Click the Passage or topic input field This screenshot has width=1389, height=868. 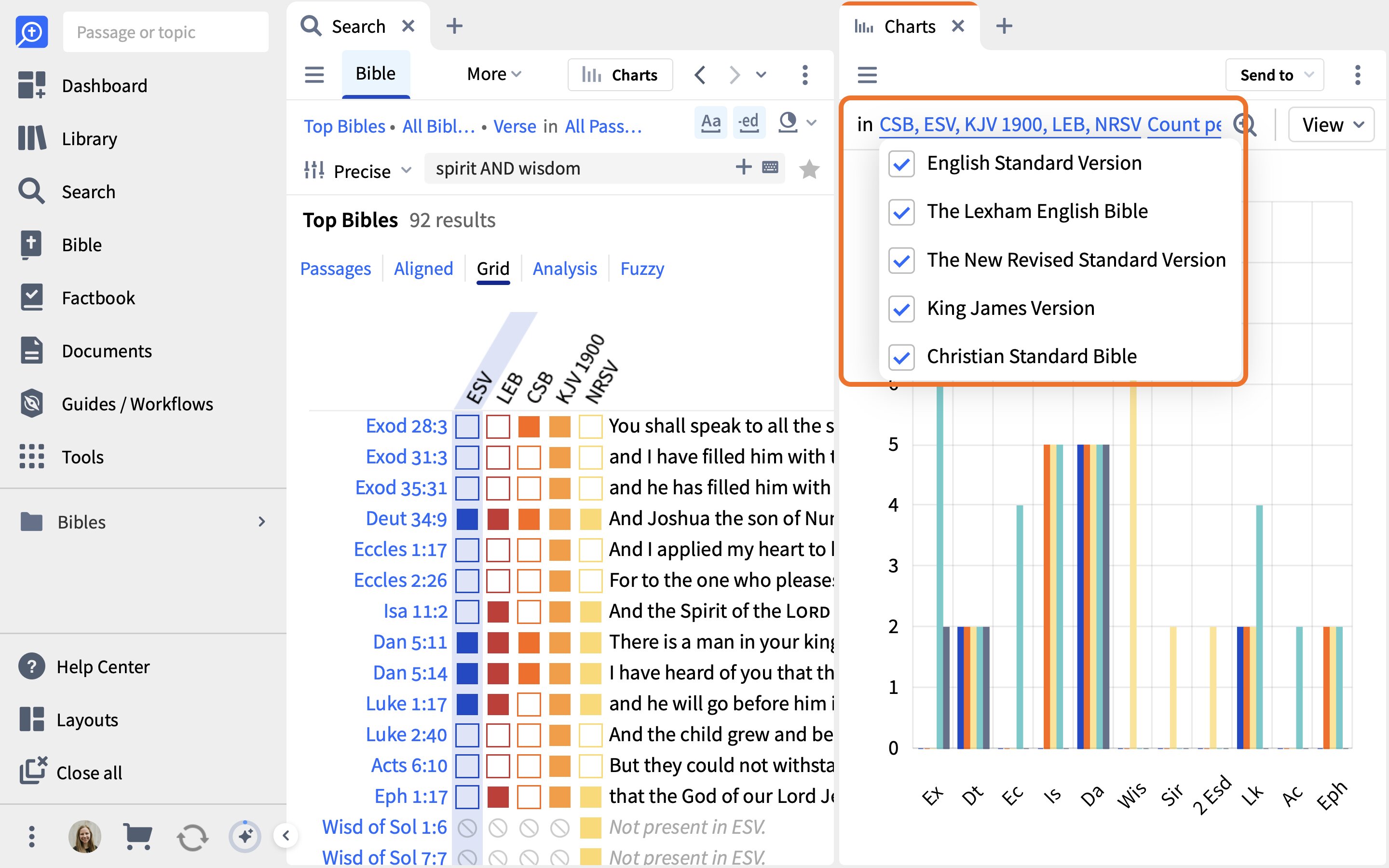[x=165, y=31]
